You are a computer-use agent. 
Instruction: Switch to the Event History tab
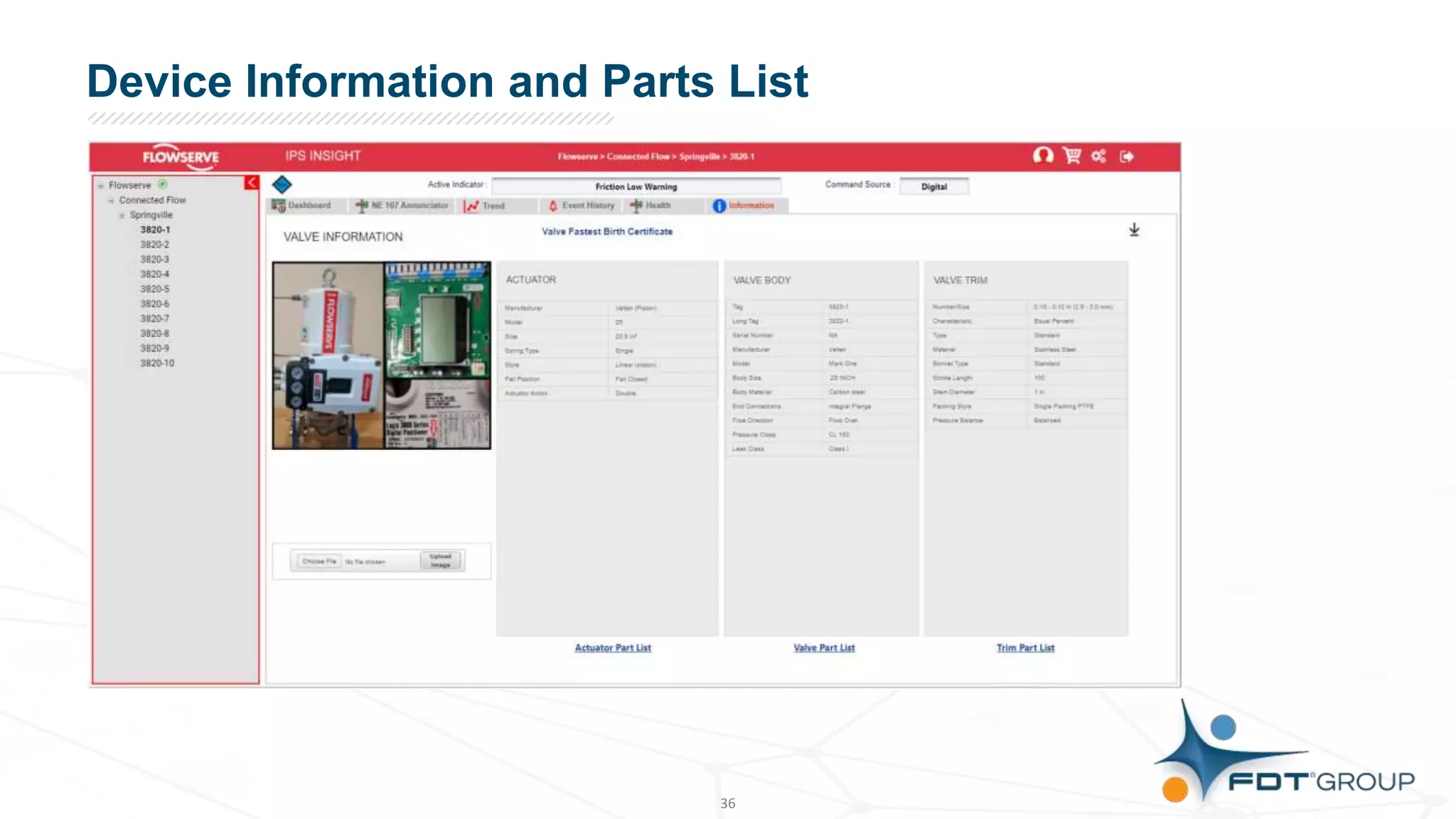[x=582, y=205]
